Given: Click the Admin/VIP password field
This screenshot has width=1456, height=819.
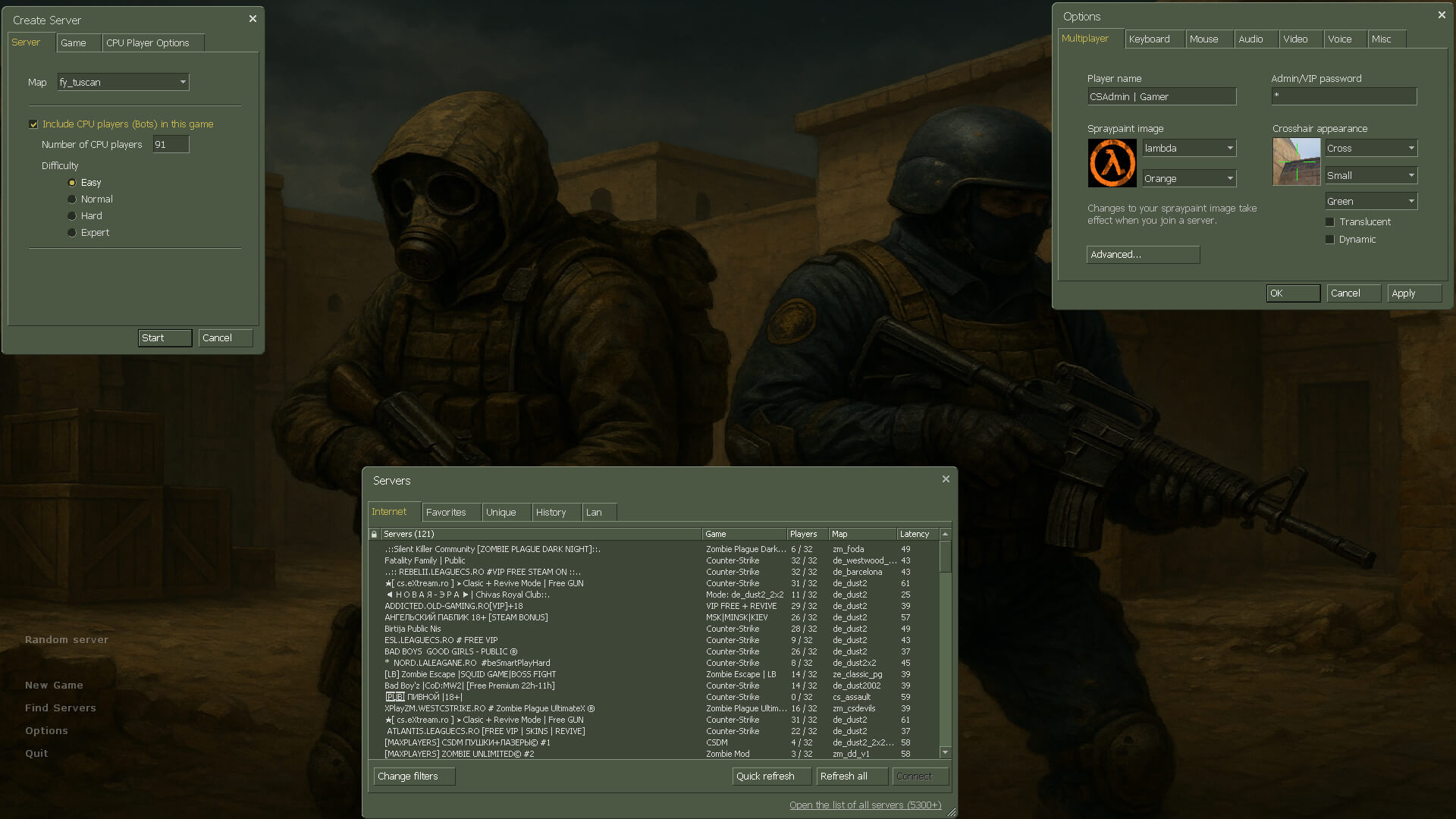Looking at the screenshot, I should [1344, 96].
